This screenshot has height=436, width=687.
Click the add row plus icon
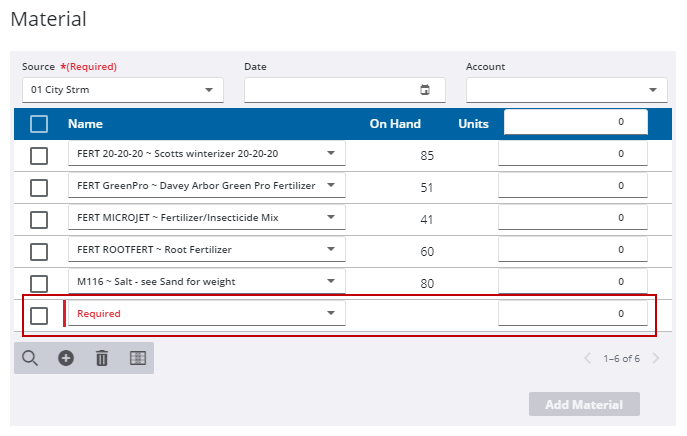(66, 358)
